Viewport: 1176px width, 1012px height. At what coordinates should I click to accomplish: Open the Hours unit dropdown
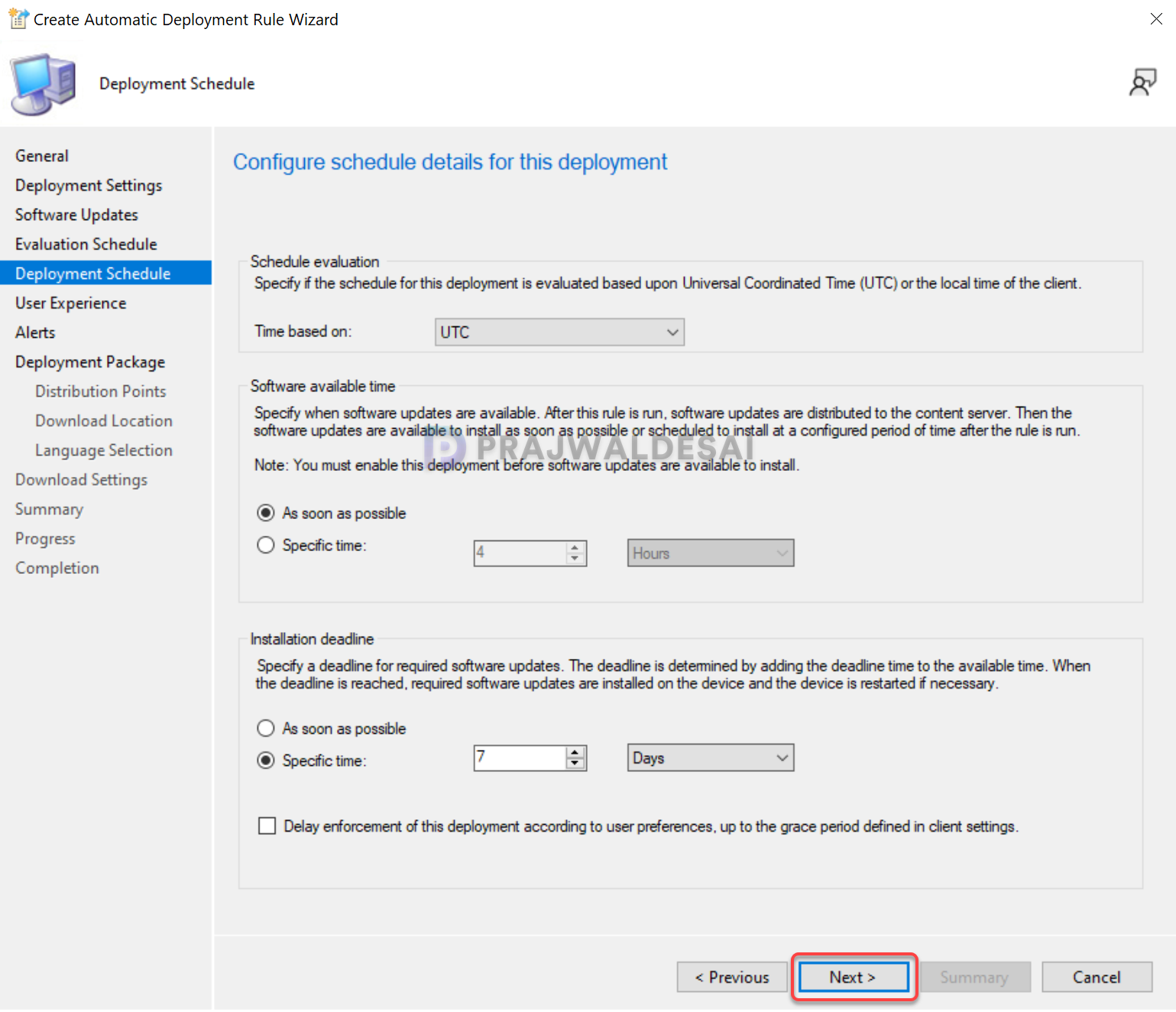pos(711,553)
